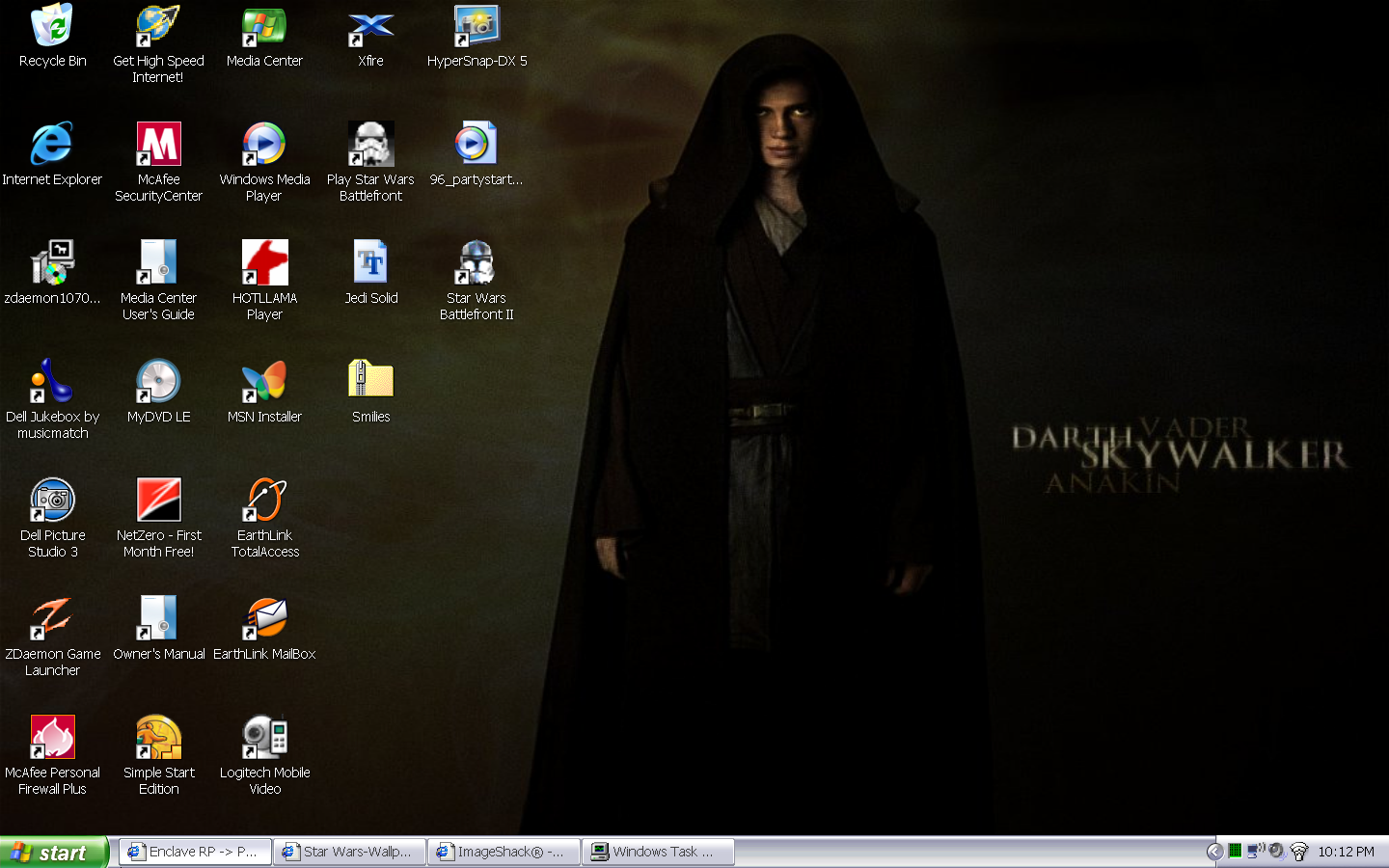Select the Jedi Solid font file

(x=370, y=263)
